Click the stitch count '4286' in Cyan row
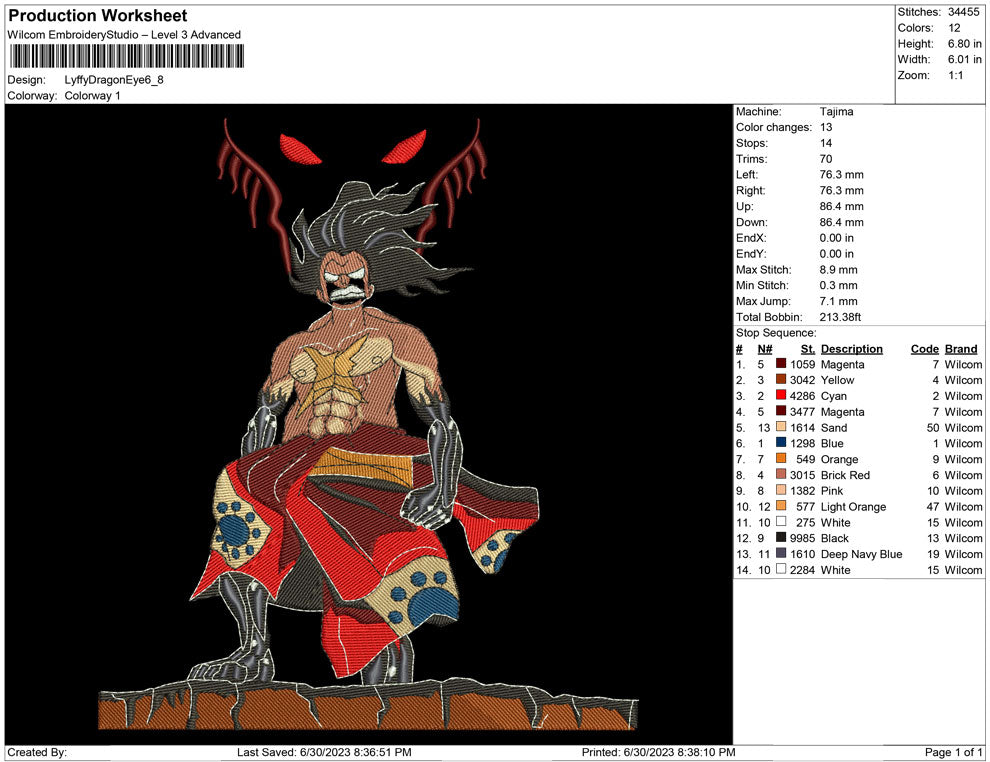Viewport: 990px width, 762px height. pos(802,396)
